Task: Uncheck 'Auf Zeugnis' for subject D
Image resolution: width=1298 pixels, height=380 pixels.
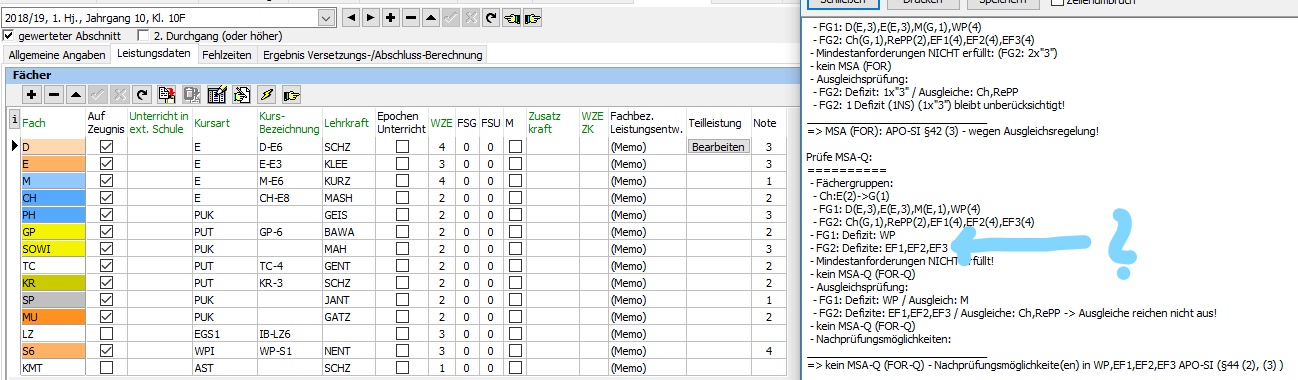Action: (107, 147)
